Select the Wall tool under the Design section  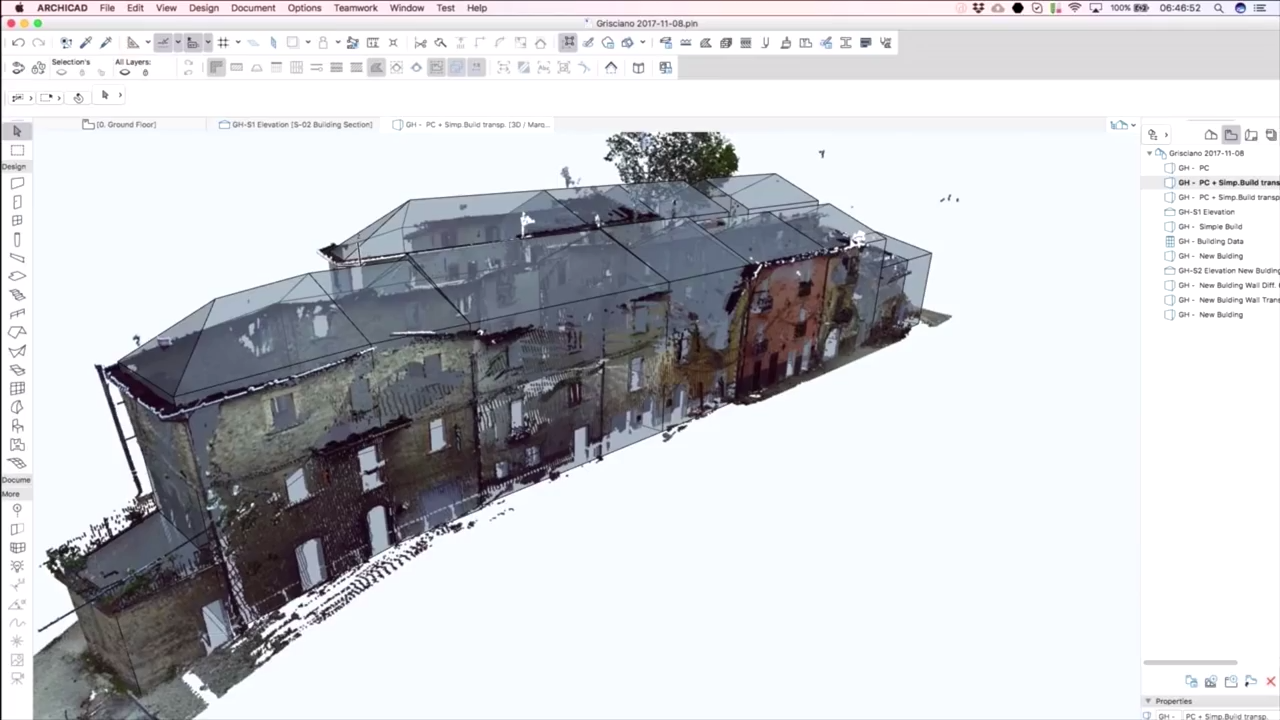pos(17,184)
